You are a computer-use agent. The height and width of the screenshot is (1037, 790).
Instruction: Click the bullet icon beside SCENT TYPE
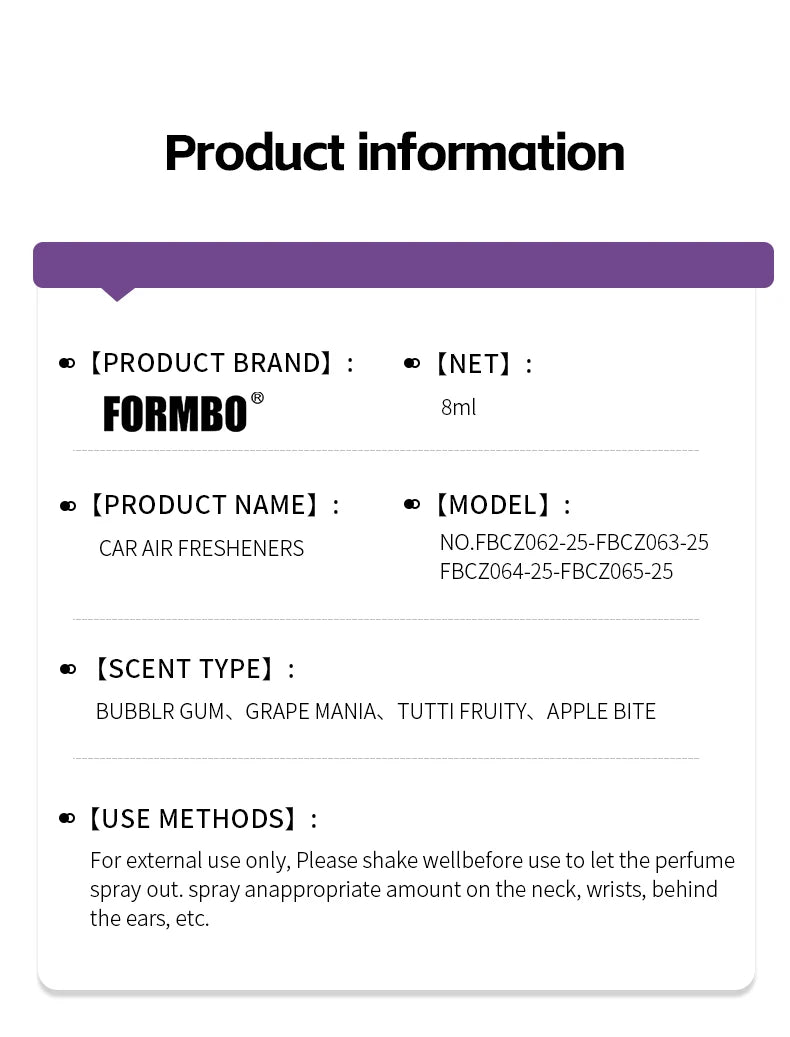67,669
